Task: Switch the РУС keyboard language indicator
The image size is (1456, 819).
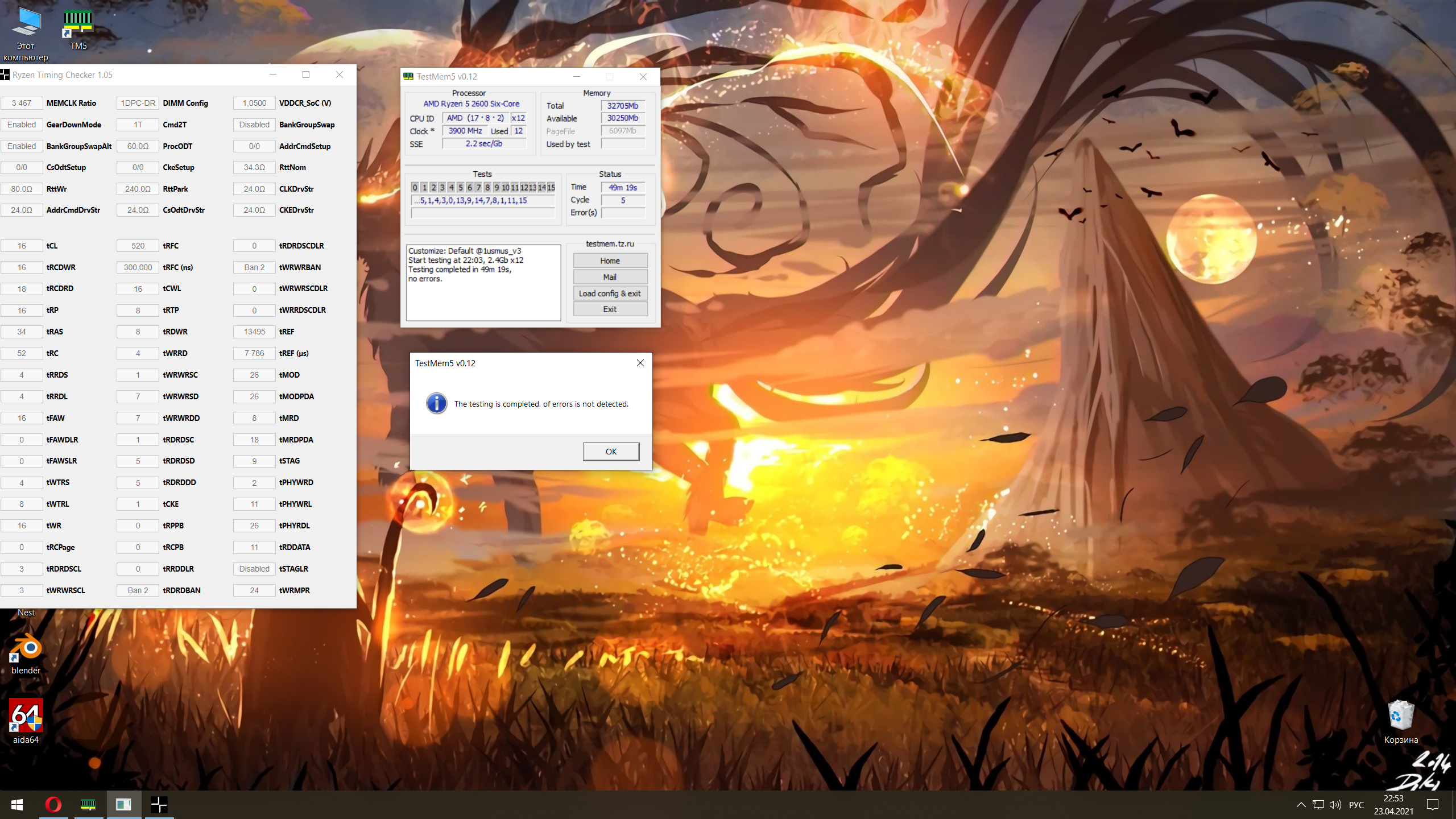Action: pos(1356,804)
